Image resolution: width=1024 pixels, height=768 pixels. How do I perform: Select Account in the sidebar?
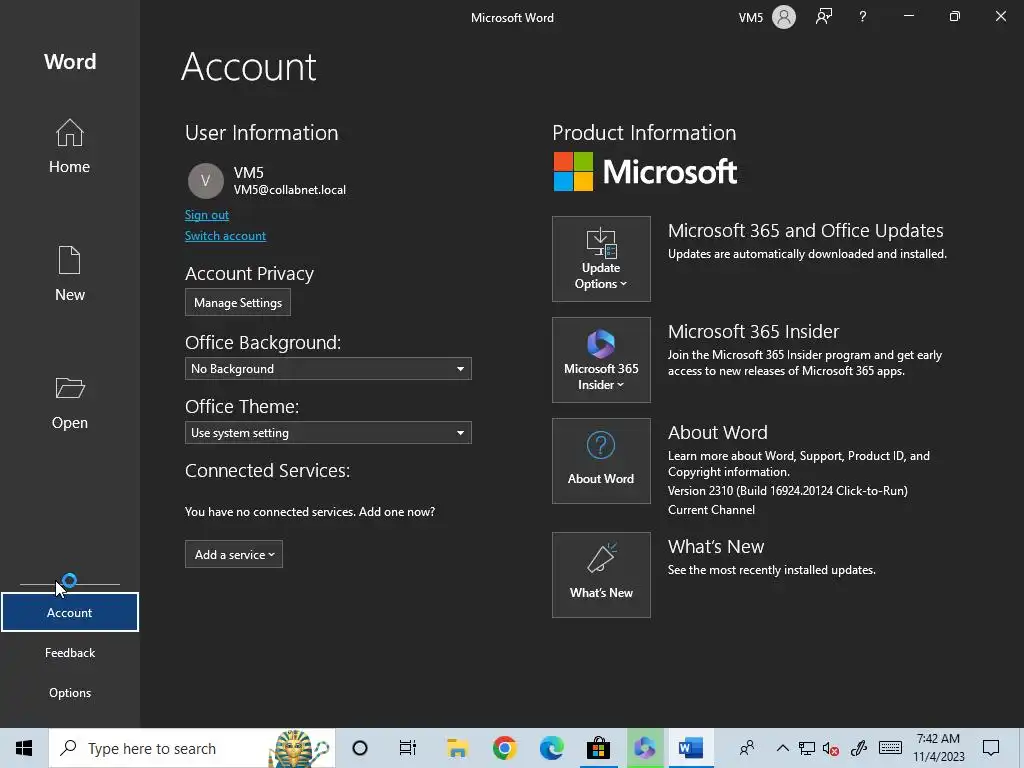[x=69, y=612]
